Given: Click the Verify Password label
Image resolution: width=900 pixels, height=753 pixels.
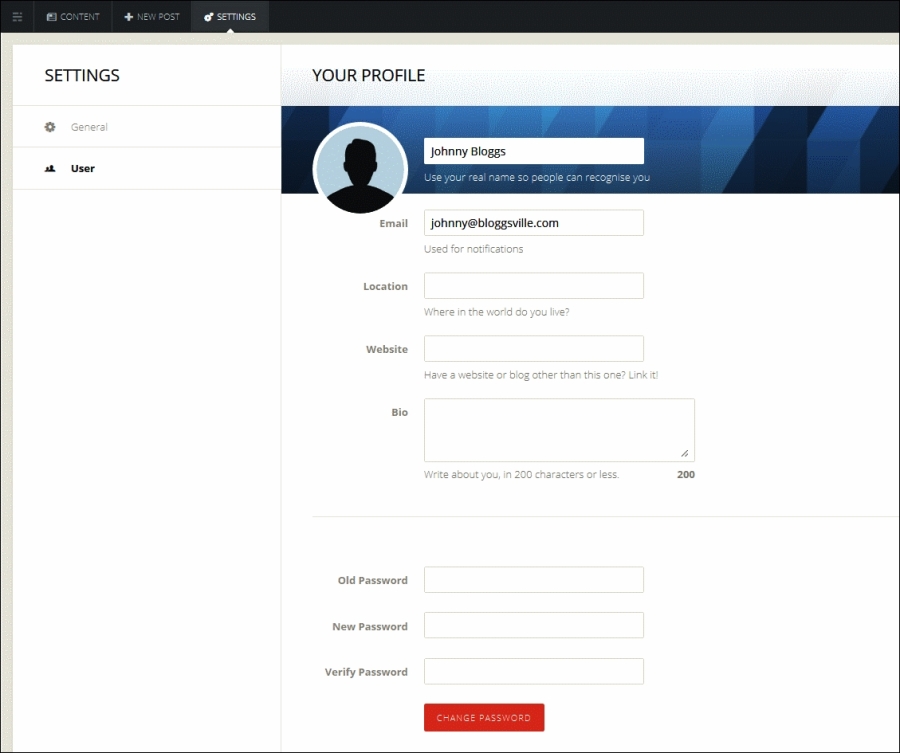Looking at the screenshot, I should pyautogui.click(x=366, y=672).
